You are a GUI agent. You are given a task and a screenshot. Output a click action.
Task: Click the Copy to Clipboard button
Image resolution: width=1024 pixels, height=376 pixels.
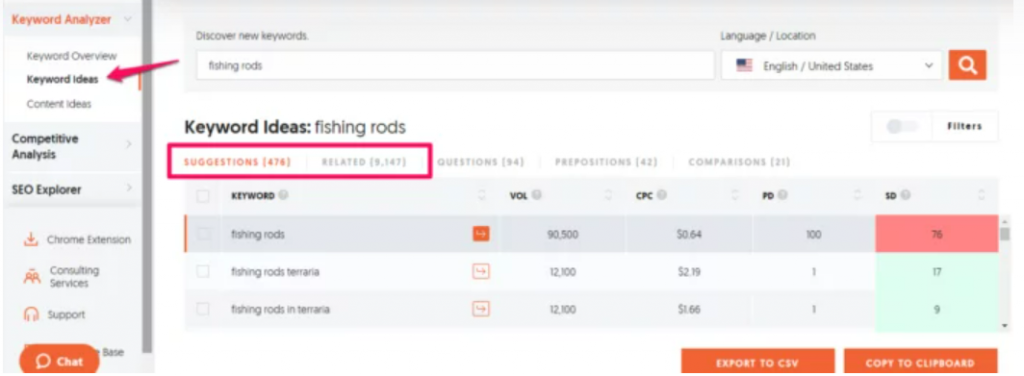coord(920,363)
